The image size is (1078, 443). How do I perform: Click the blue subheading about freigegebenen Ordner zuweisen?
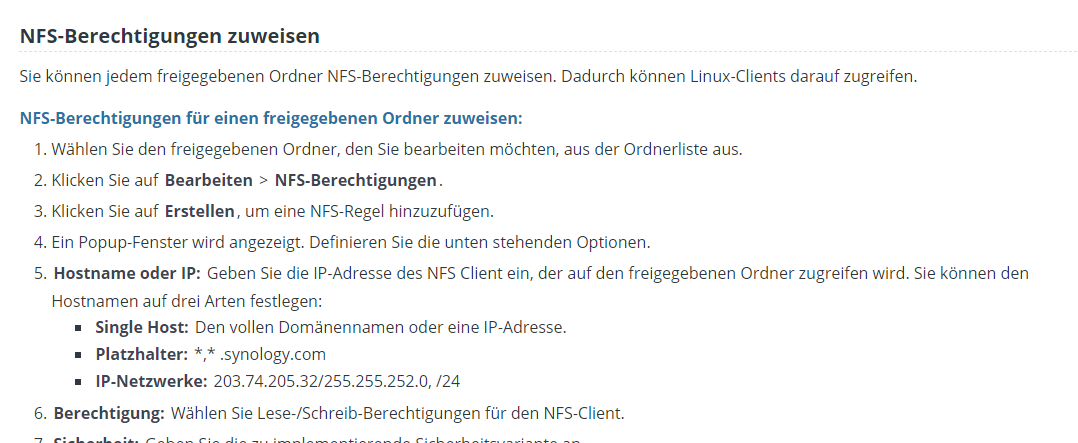[x=270, y=118]
